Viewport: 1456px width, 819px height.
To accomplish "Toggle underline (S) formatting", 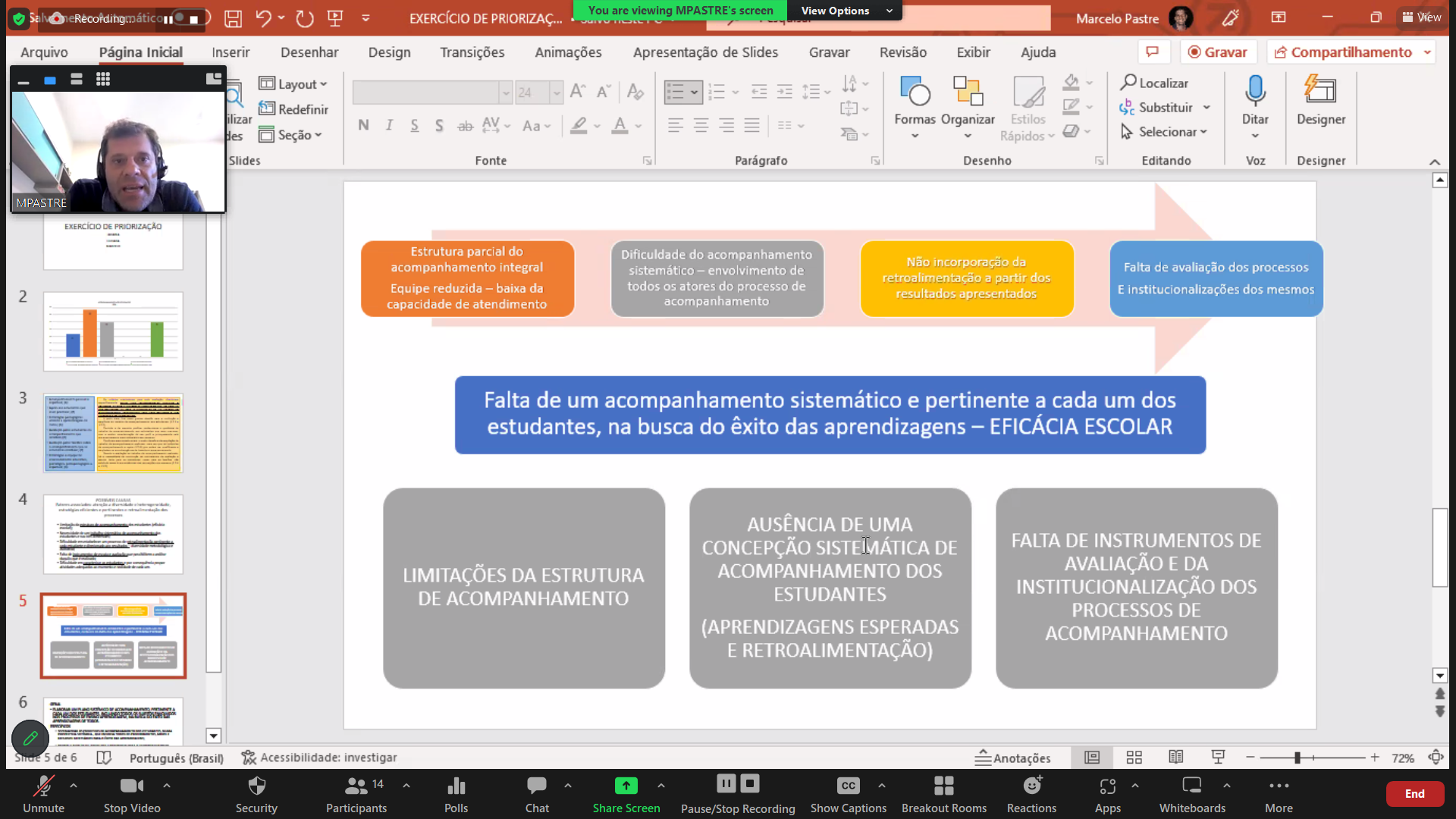I will (x=414, y=125).
